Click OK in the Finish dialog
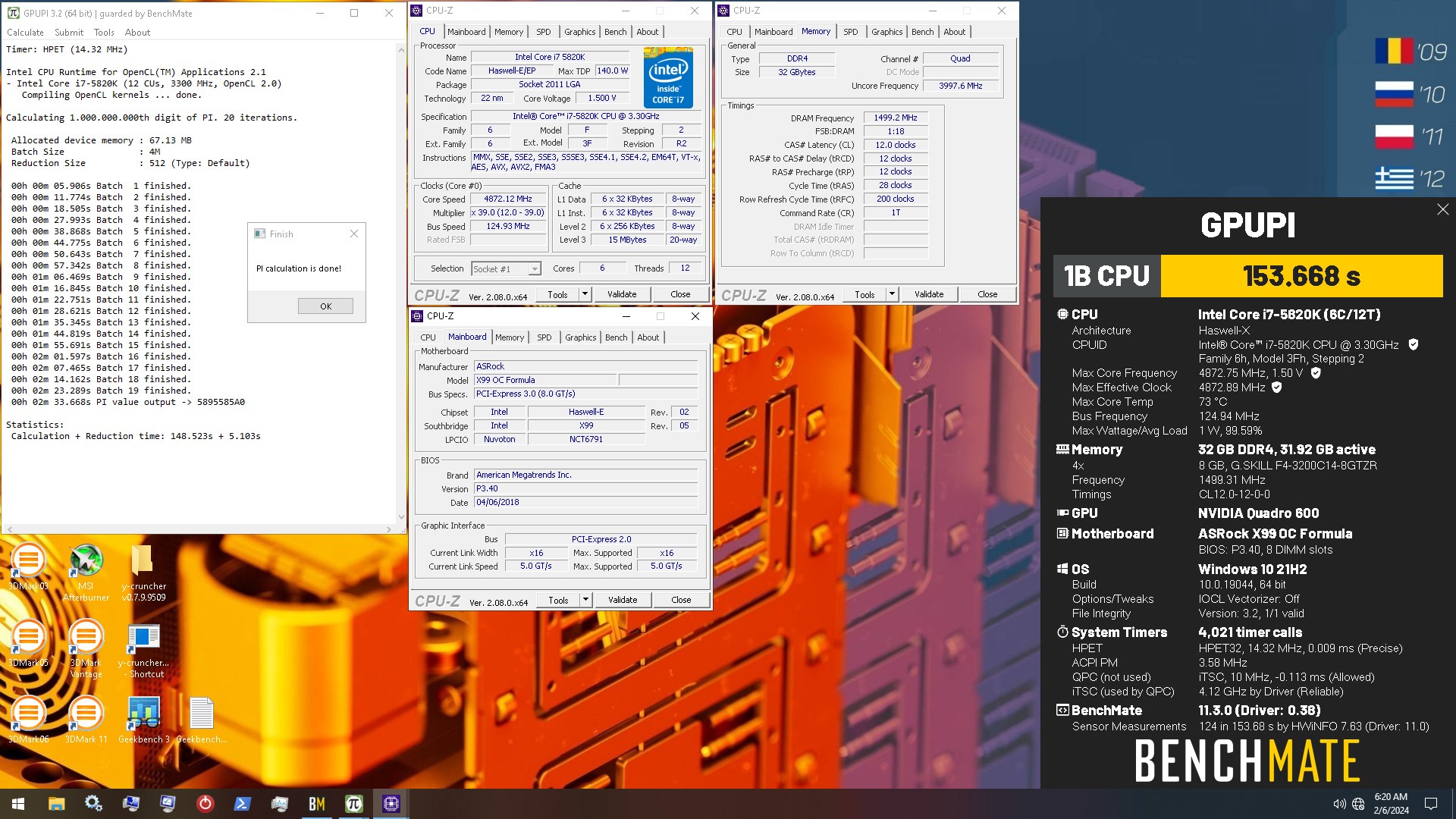This screenshot has width=1456, height=819. (x=325, y=306)
